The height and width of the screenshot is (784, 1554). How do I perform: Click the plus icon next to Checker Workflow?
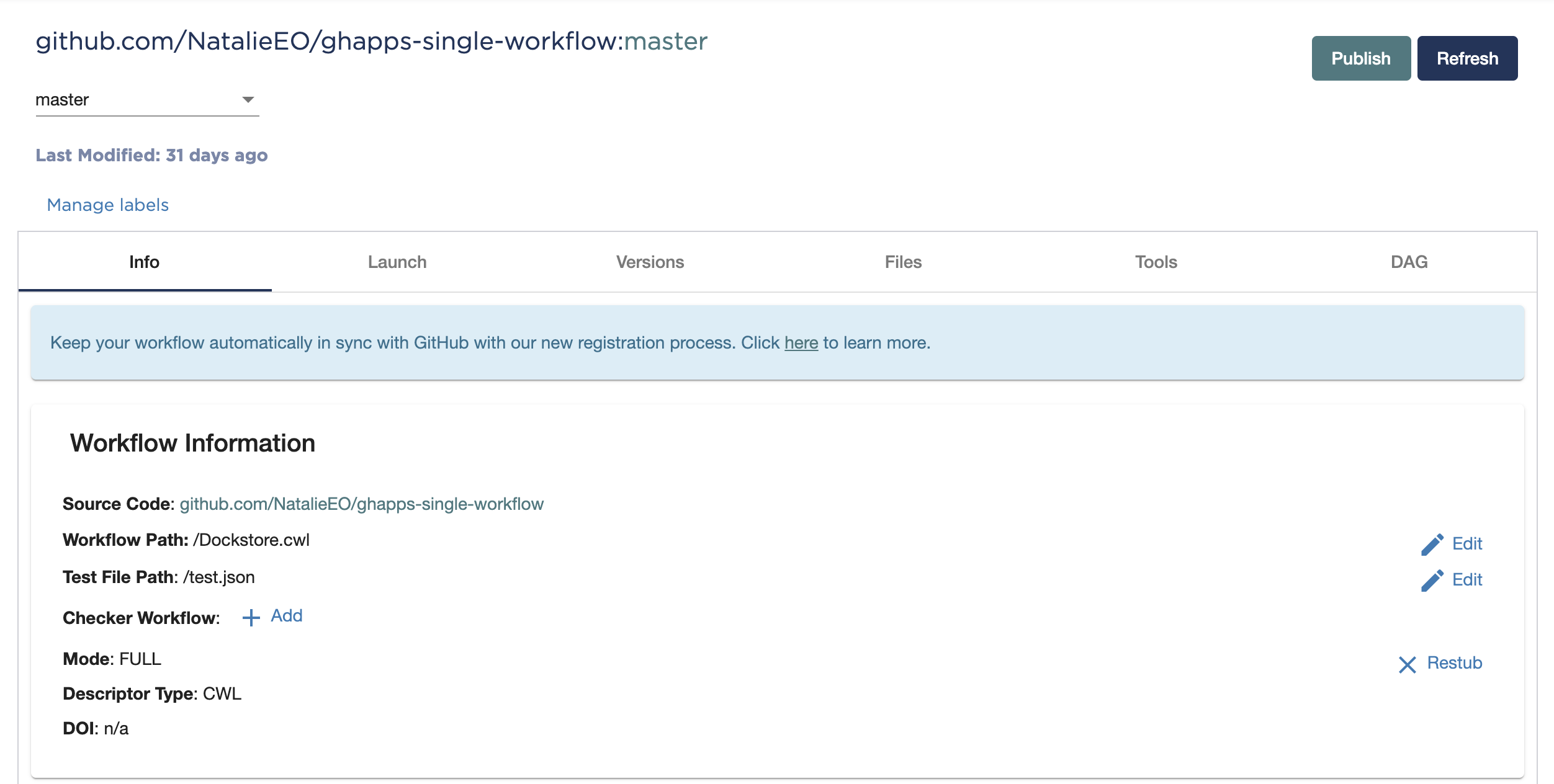click(x=251, y=617)
